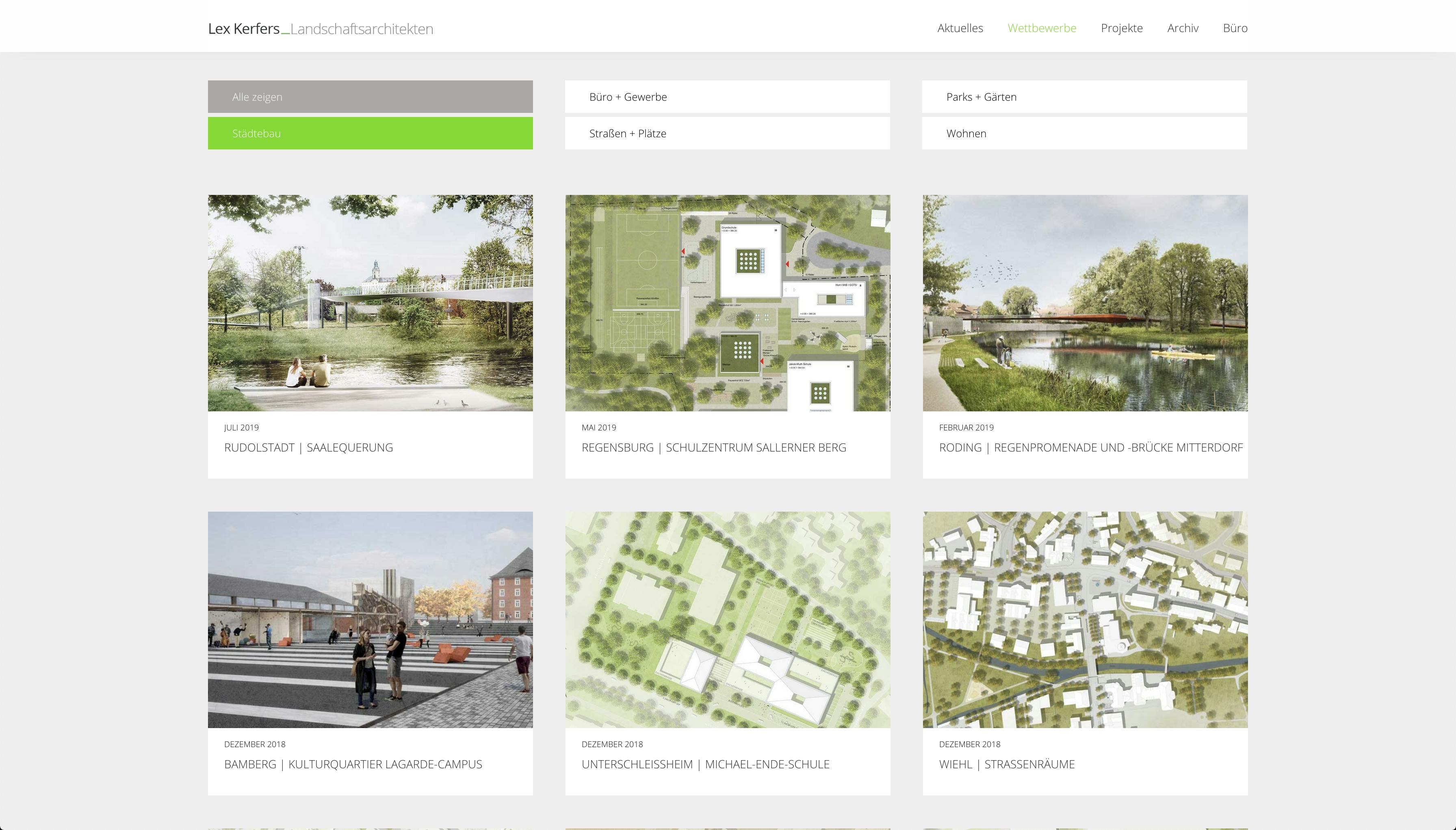Viewport: 1456px width, 830px height.
Task: Open the Bamberg Kulturquartier plaza image
Action: [x=370, y=619]
